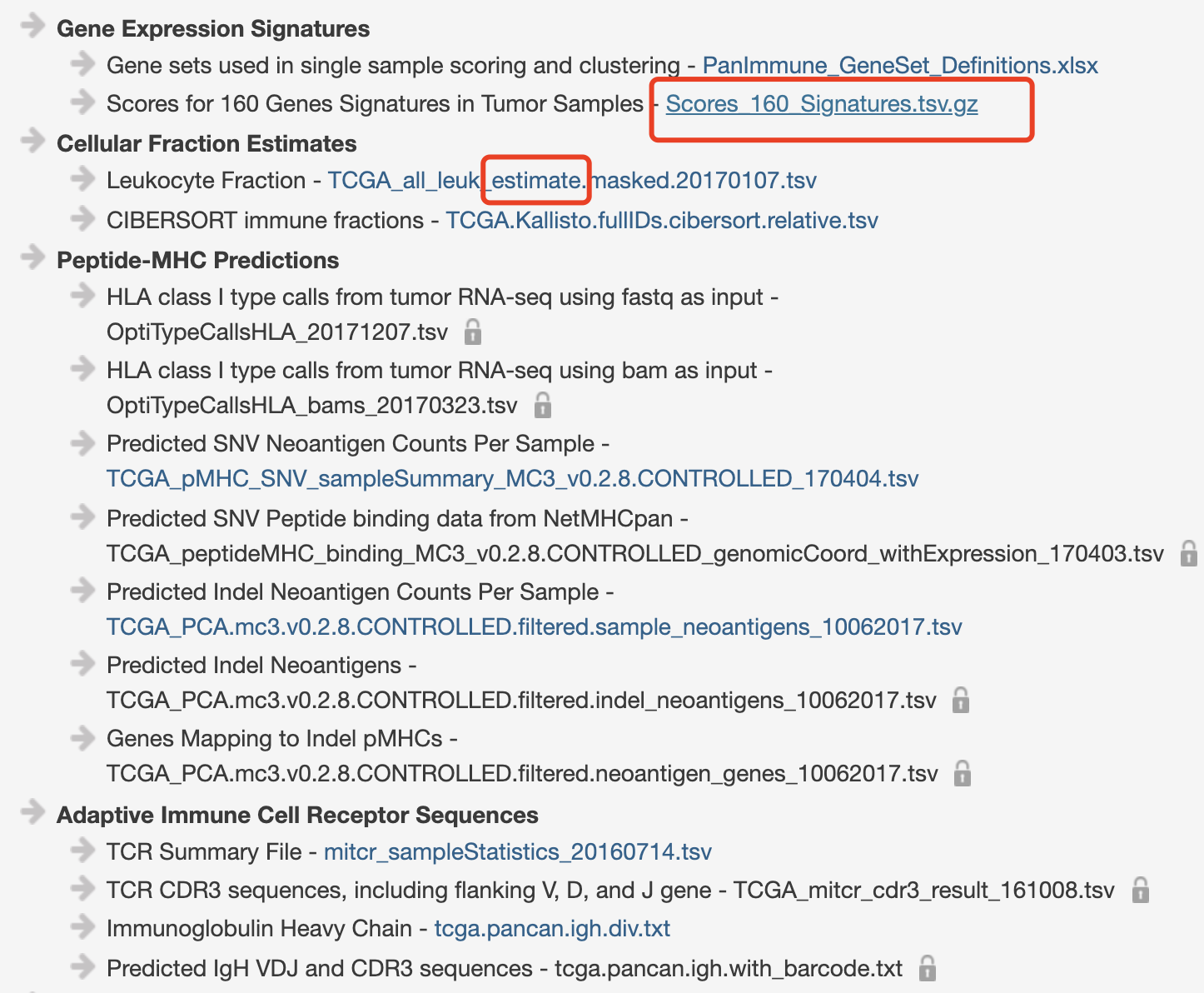Click arrow bullet beside Predicted Indel Neoantigens
The image size is (1204, 993).
coord(82,662)
